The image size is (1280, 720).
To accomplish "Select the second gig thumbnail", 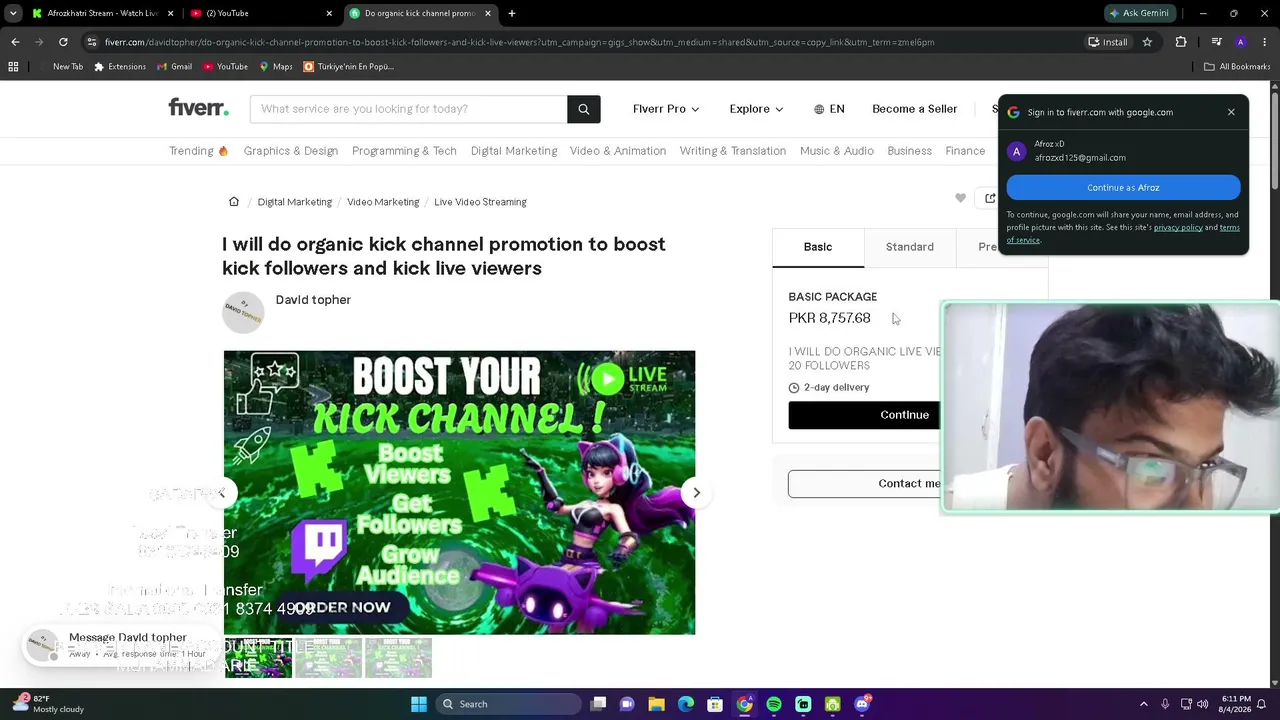I will (328, 658).
